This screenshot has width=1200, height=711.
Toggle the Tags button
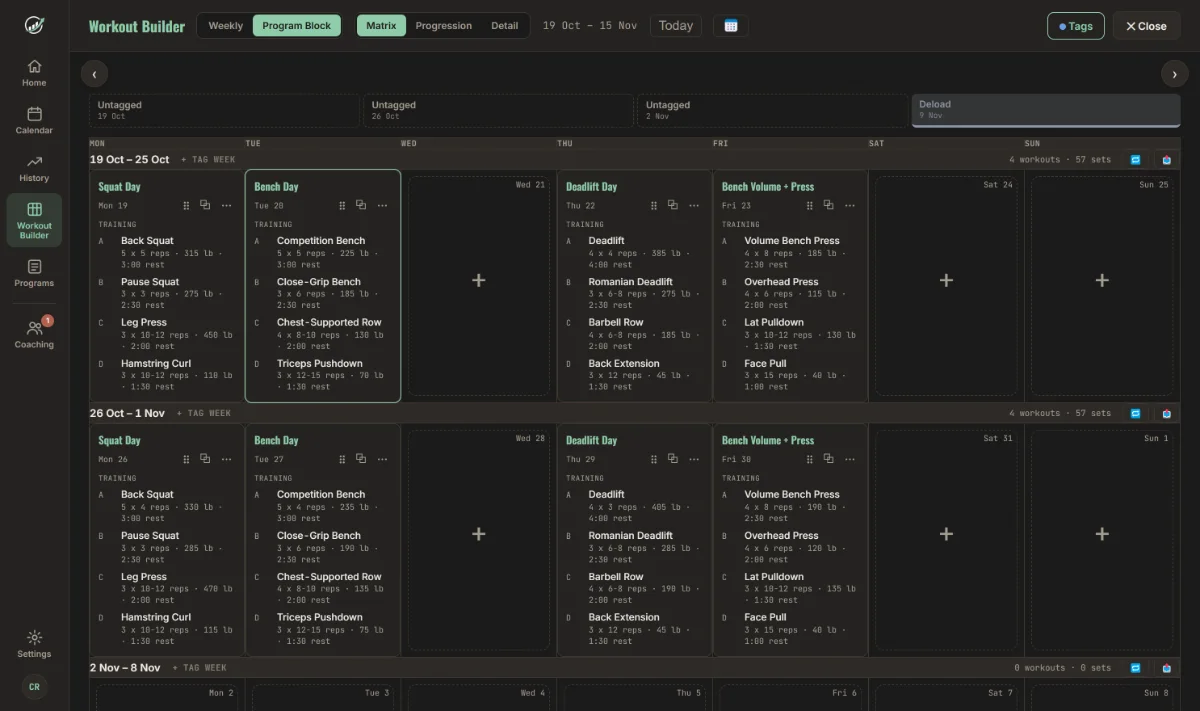[1076, 26]
